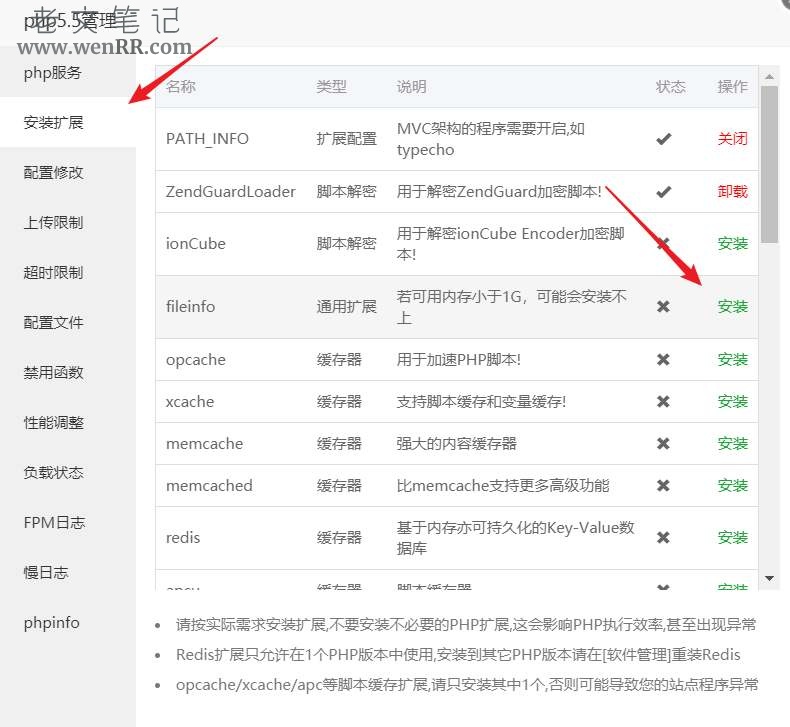Open the FPM日志 tab
The width and height of the screenshot is (790, 727).
54,523
